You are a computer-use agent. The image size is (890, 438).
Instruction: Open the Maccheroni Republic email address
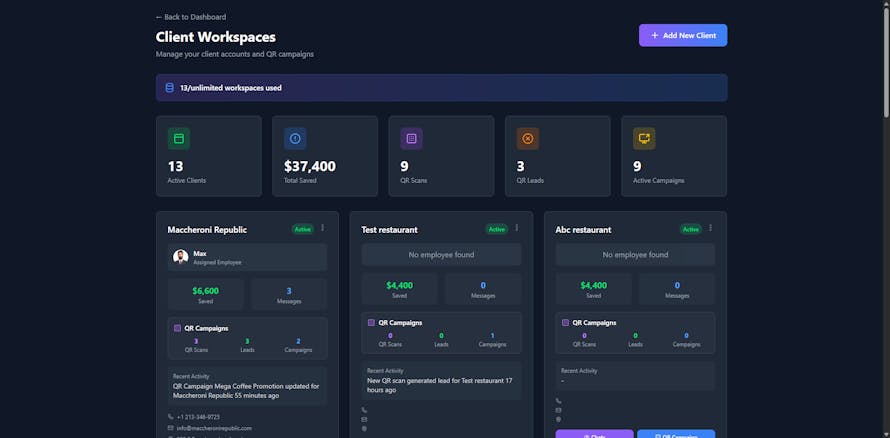[214, 428]
